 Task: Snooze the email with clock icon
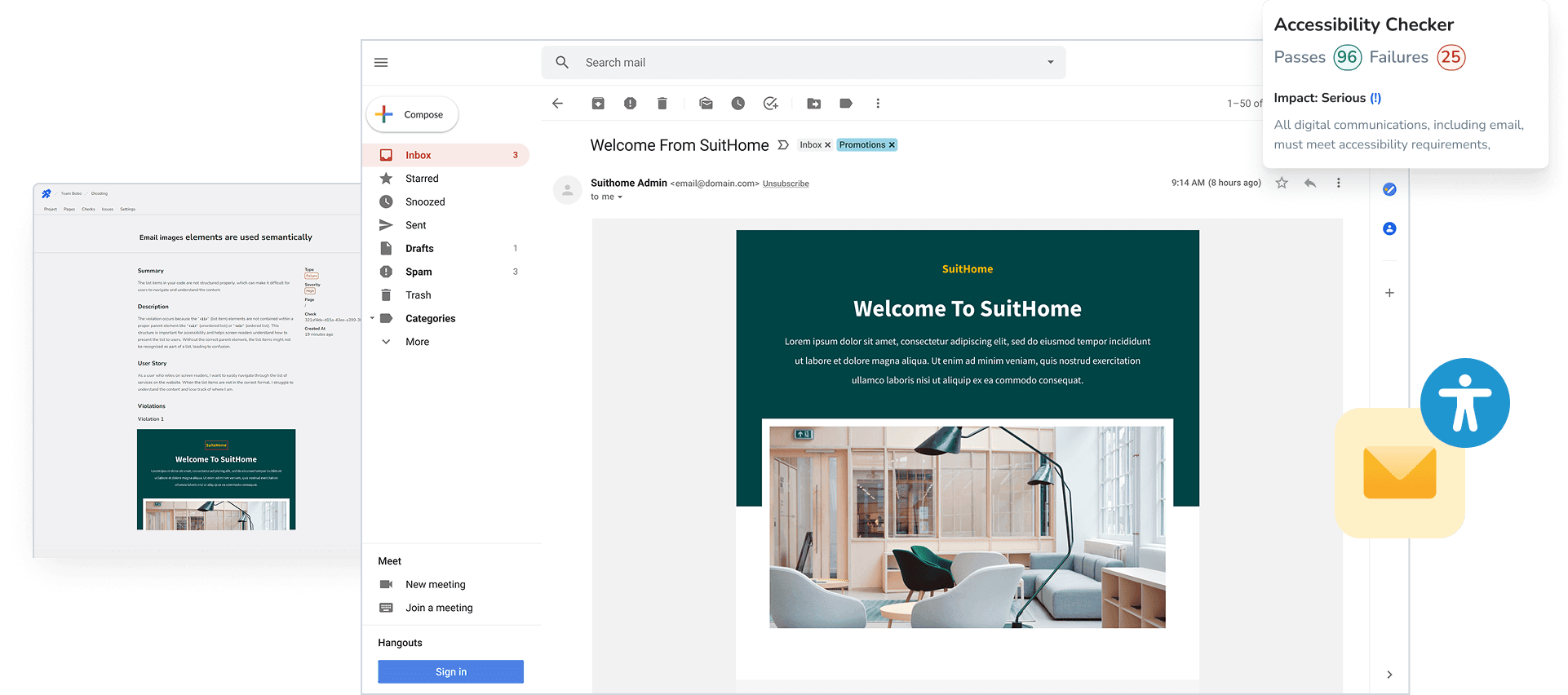(x=738, y=104)
